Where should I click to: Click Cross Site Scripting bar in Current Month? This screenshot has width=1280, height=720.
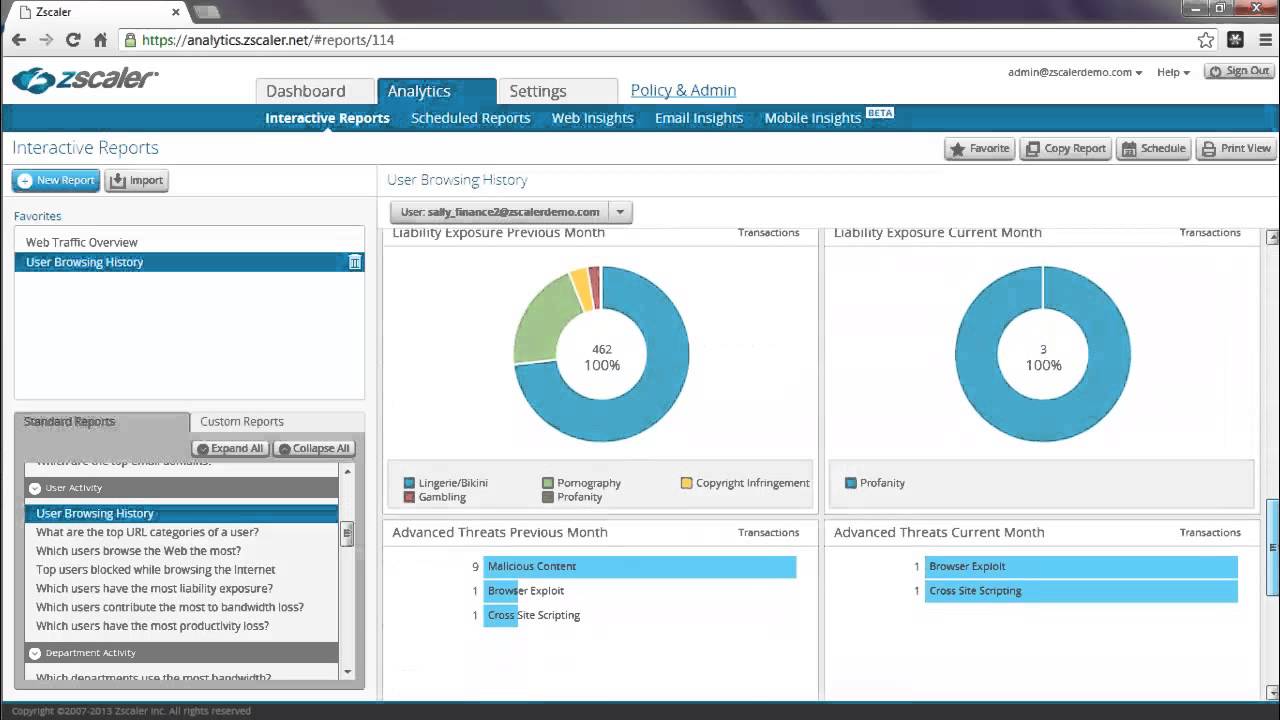tap(1081, 591)
